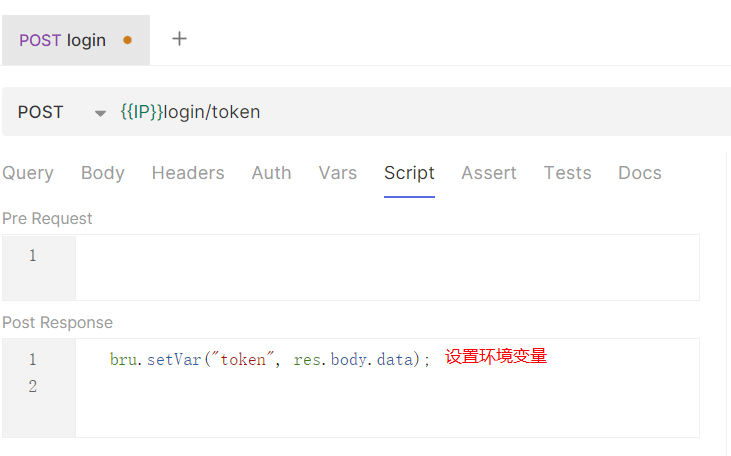This screenshot has height=456, width=731.
Task: Click line number 1 in Pre Request gutter
Action: click(x=32, y=256)
